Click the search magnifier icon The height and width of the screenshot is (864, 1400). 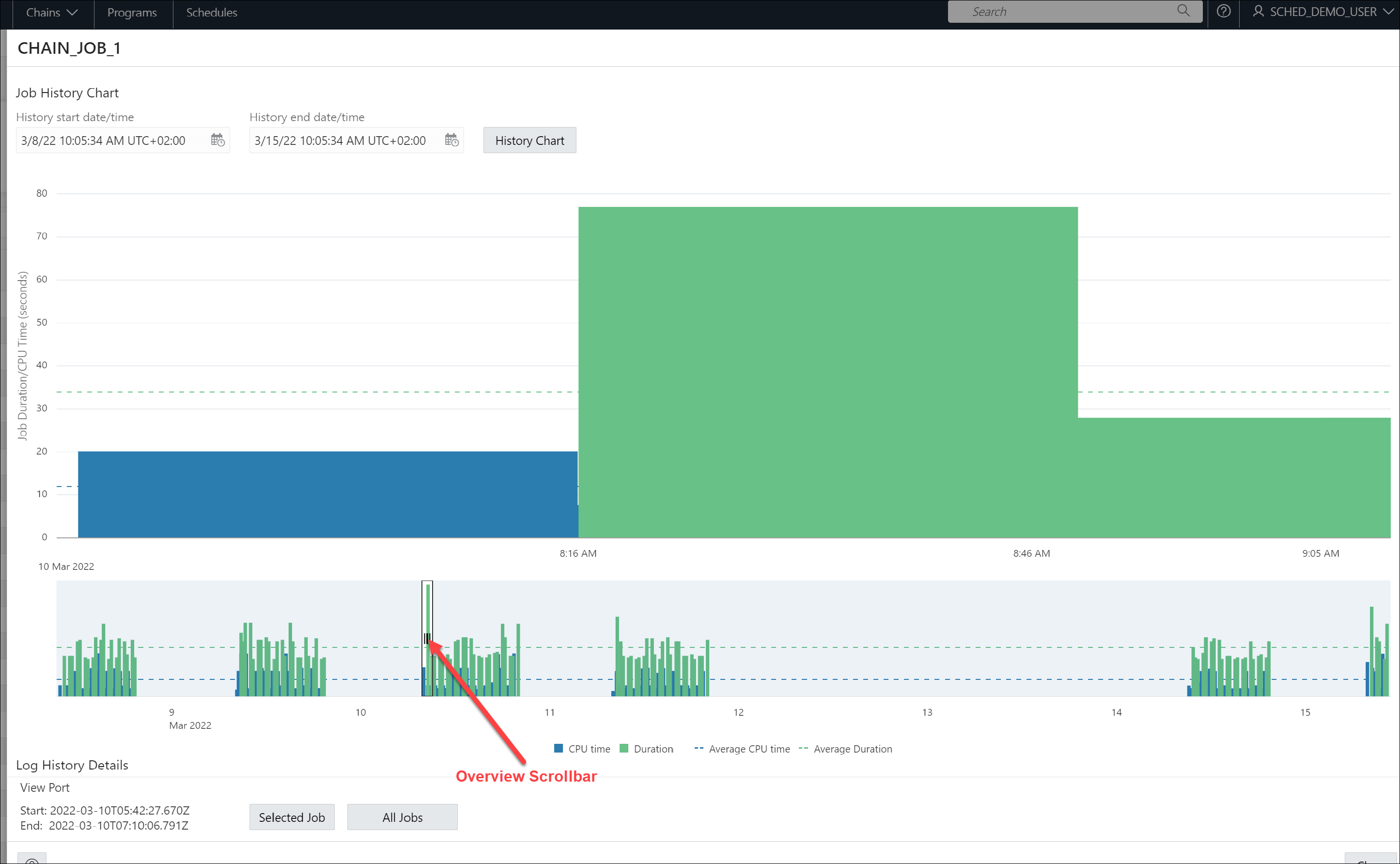(x=1183, y=11)
